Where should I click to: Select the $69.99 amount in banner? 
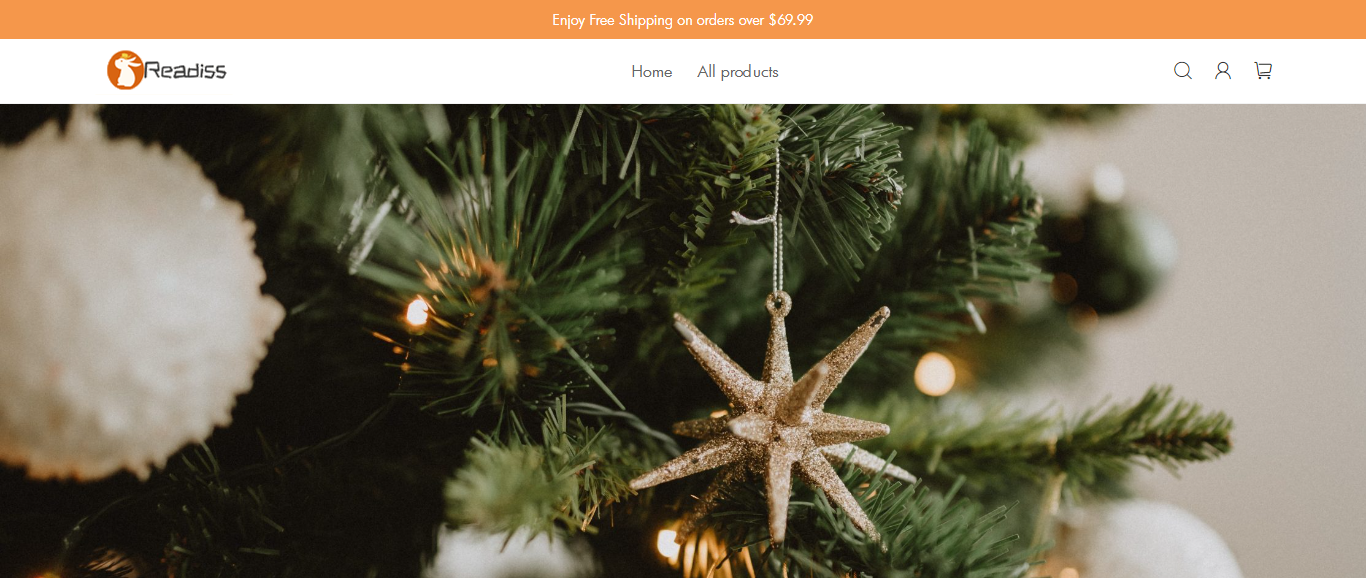[791, 20]
